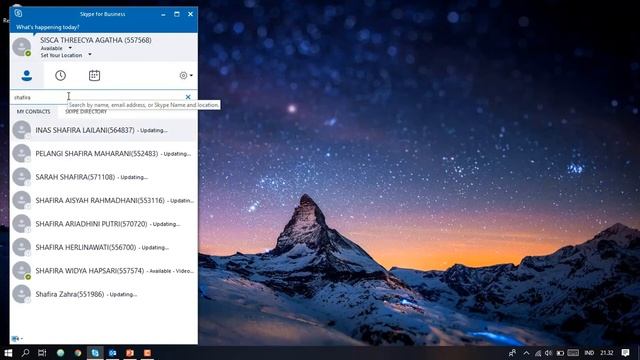Open Windows taskbar search
The height and width of the screenshot is (360, 640).
coord(25,353)
